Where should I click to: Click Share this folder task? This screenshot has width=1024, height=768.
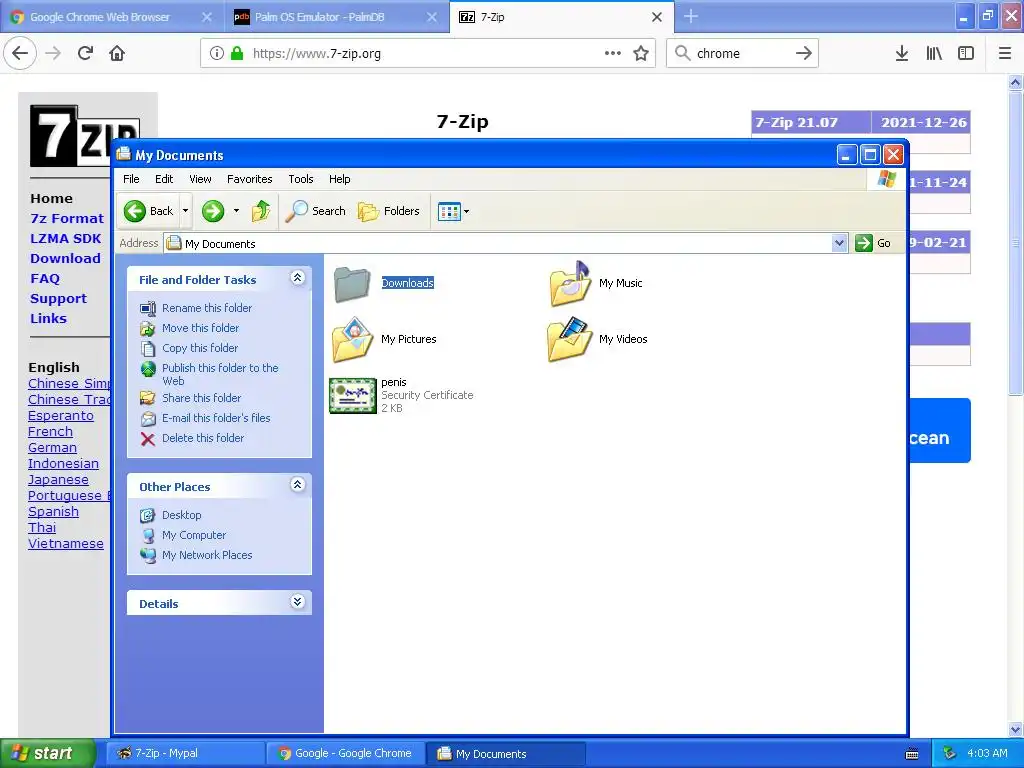point(201,398)
